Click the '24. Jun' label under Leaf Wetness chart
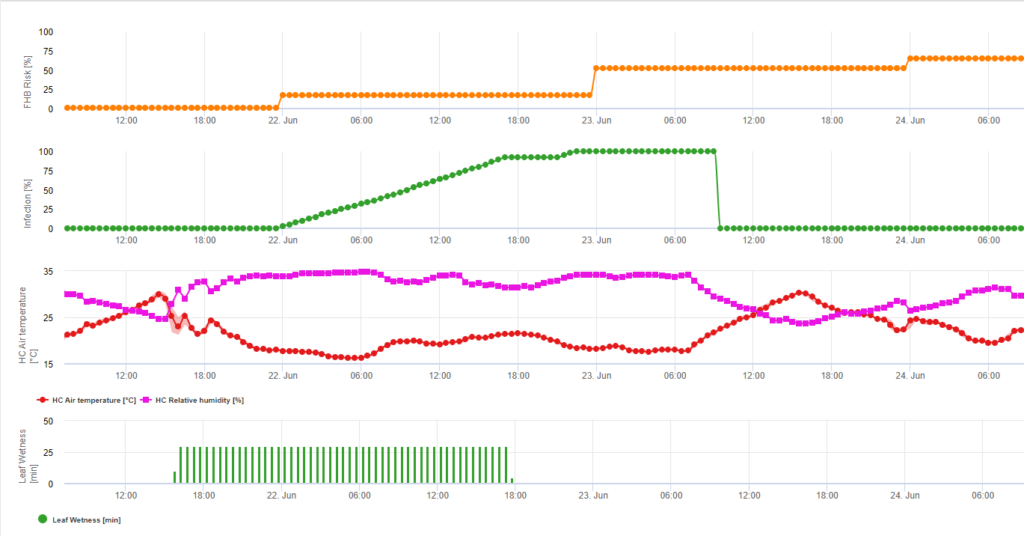Screen dimensions: 1024x536 click(909, 495)
